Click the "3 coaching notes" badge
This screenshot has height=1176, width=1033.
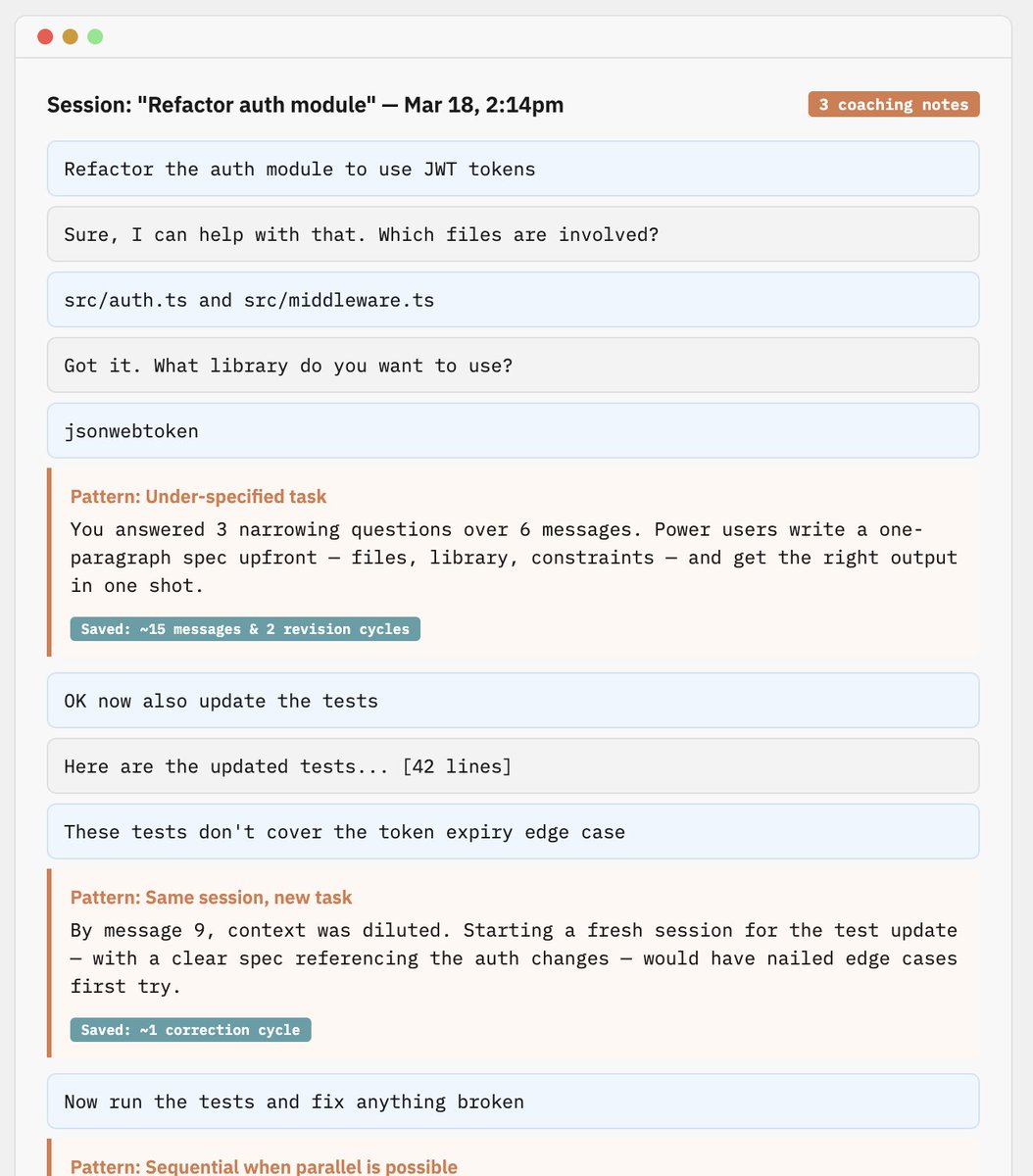click(893, 105)
